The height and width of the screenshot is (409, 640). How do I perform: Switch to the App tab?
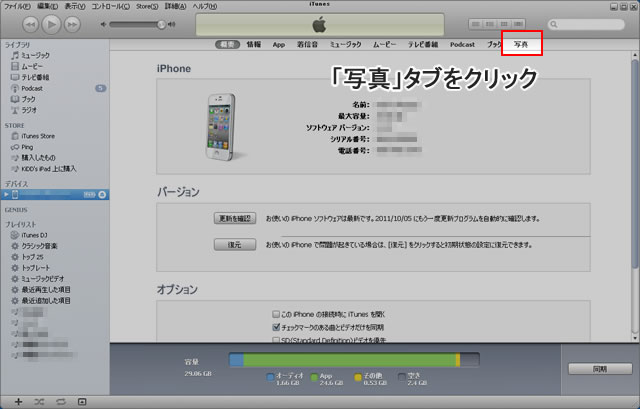click(x=279, y=44)
